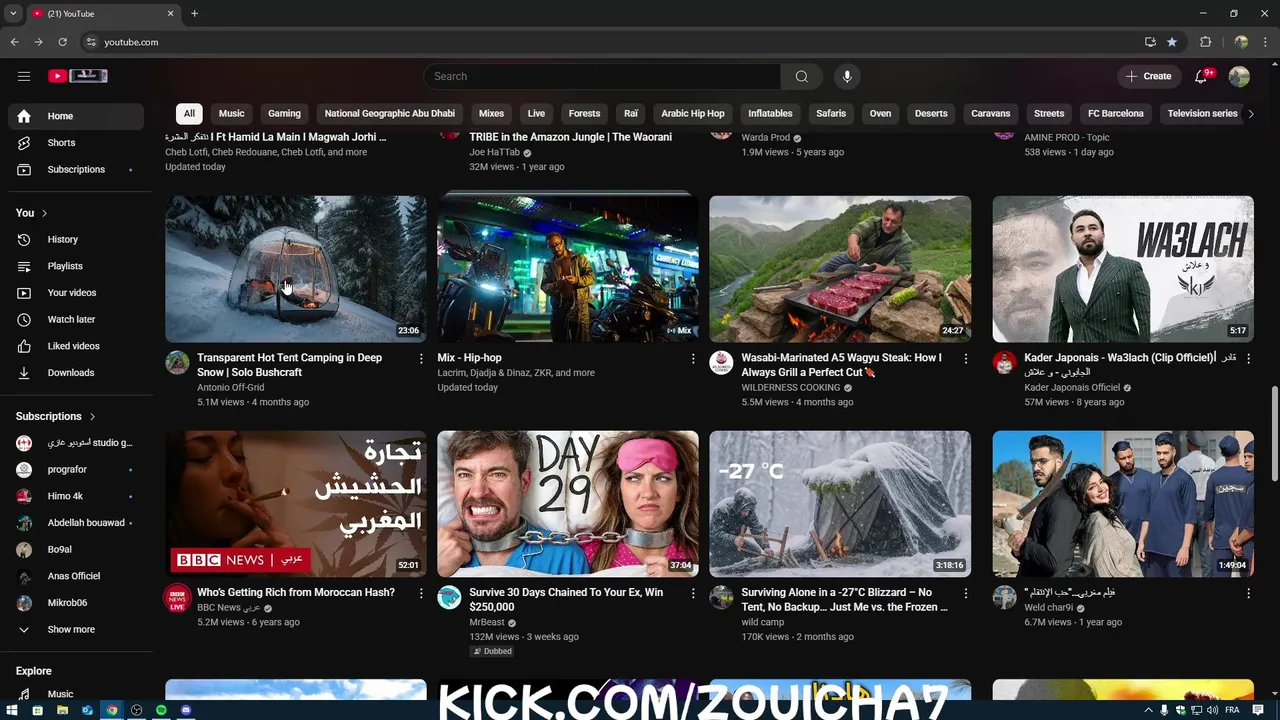The image size is (1280, 720).
Task: Start voice search with microphone
Action: (847, 76)
